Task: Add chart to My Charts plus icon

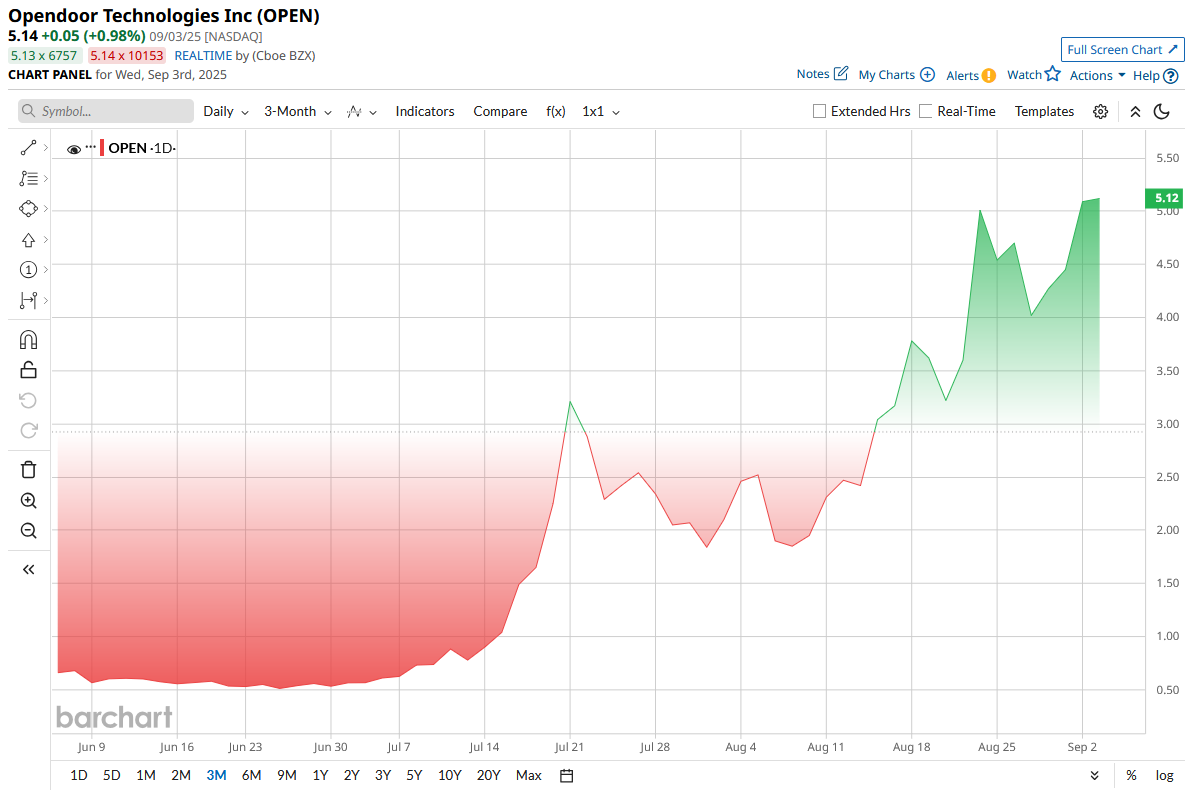Action: [927, 75]
